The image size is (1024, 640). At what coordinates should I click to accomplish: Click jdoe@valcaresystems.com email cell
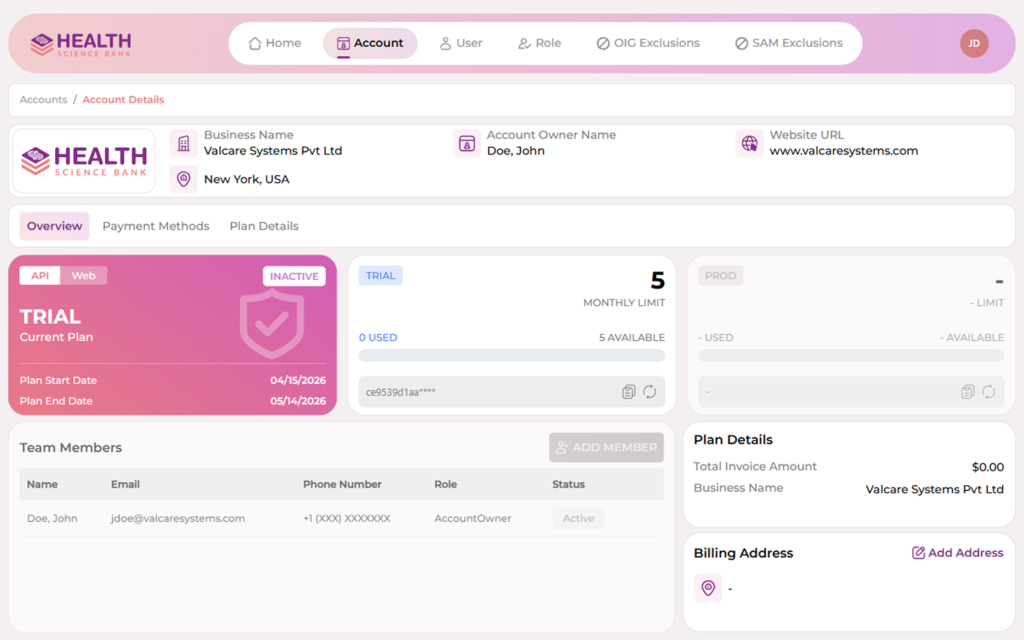178,519
